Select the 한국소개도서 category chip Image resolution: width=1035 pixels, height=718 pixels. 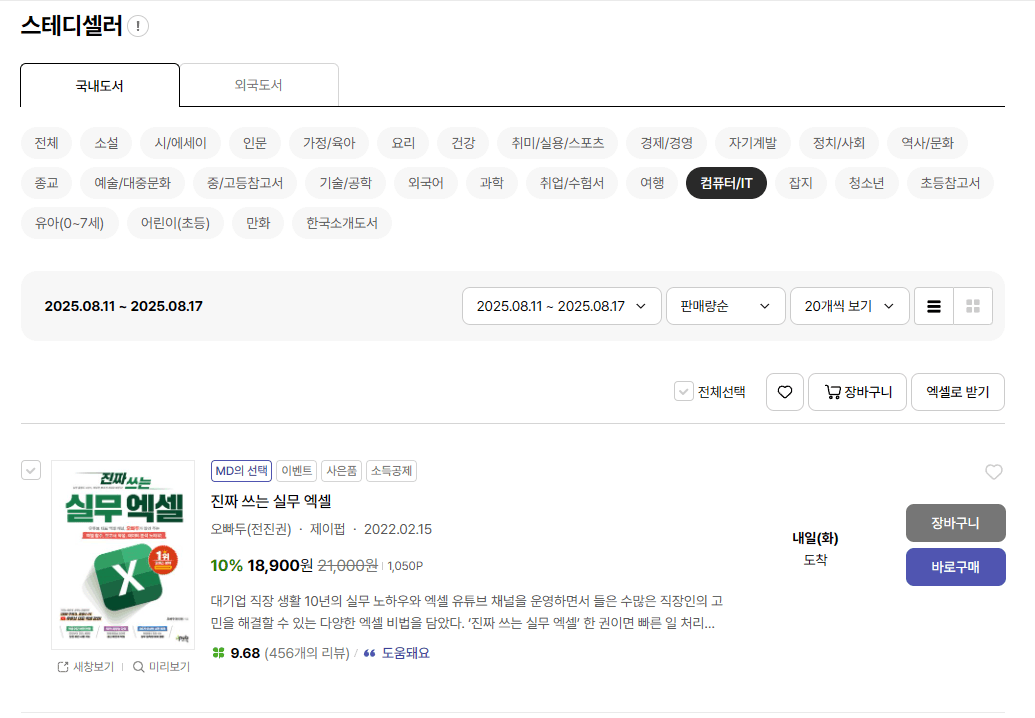pos(342,223)
